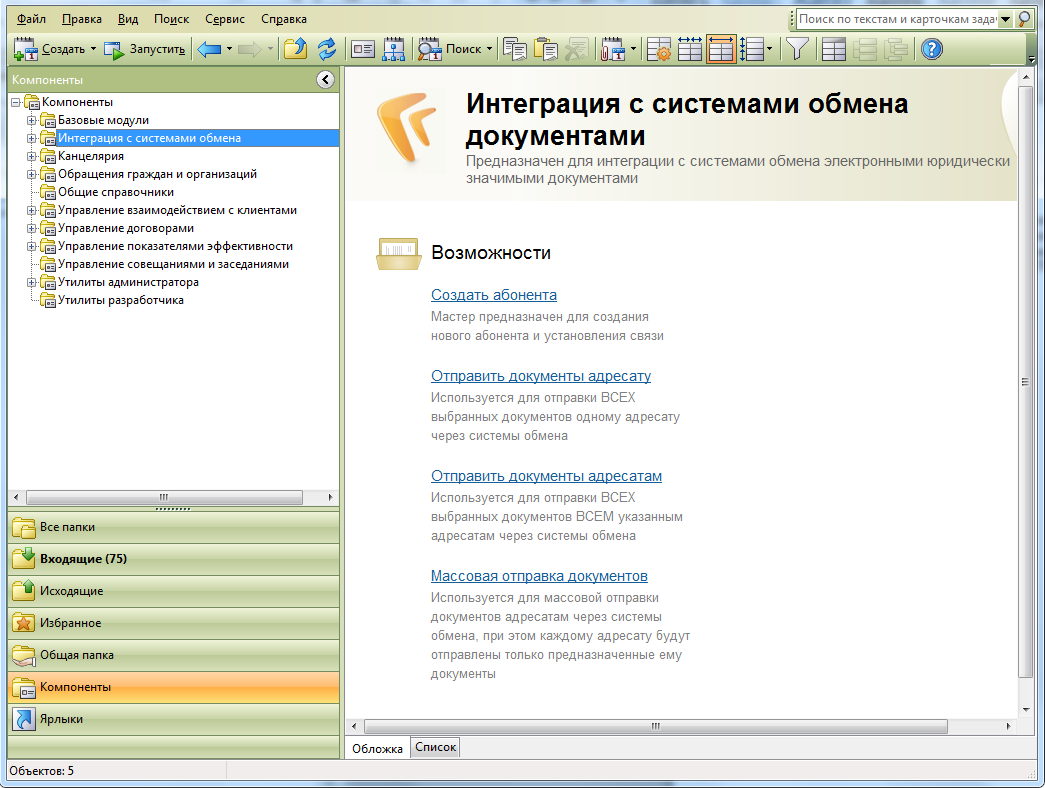1045x788 pixels.
Task: Select Управление договорами in the tree
Action: coord(126,229)
